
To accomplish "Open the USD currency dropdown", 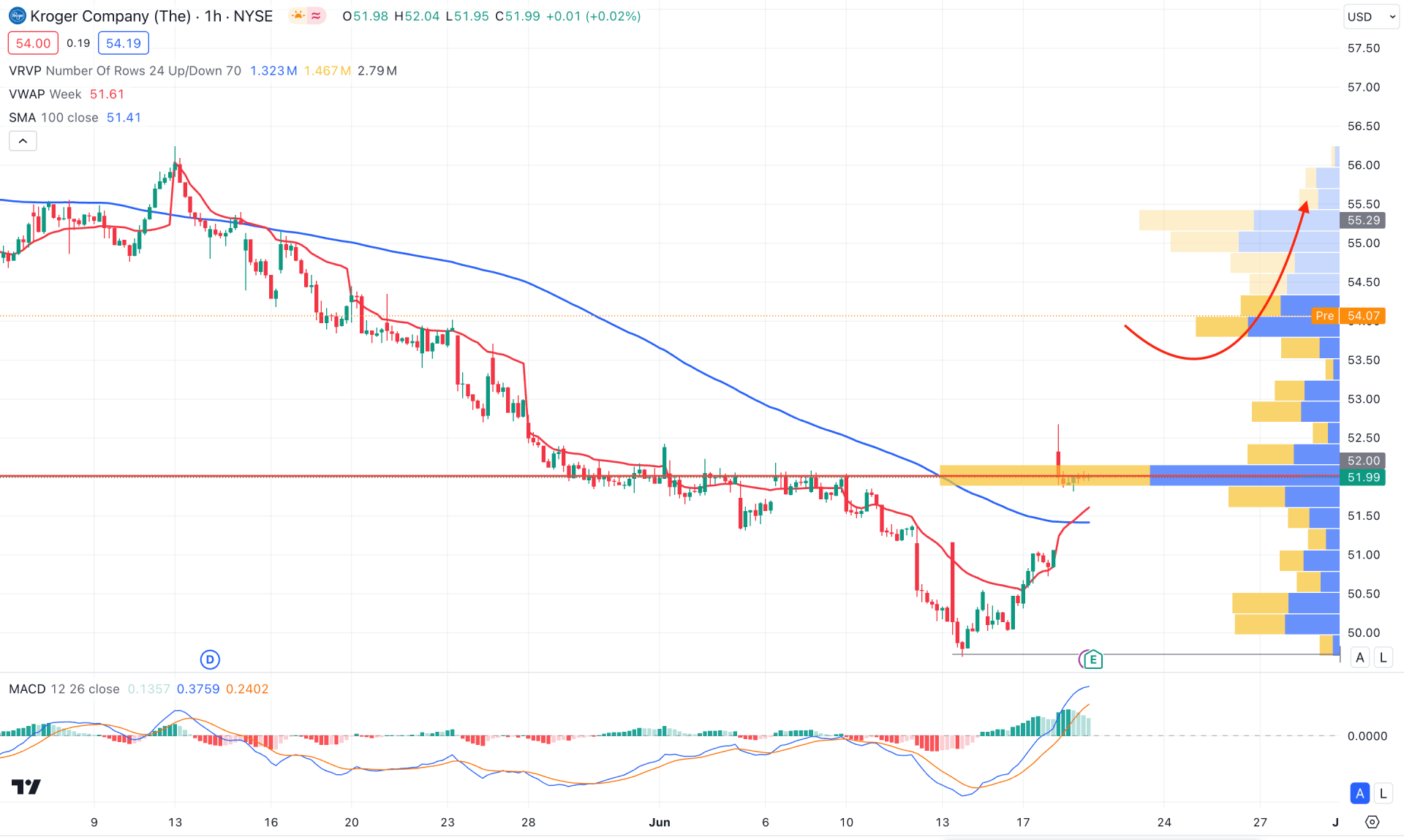I will pyautogui.click(x=1371, y=16).
